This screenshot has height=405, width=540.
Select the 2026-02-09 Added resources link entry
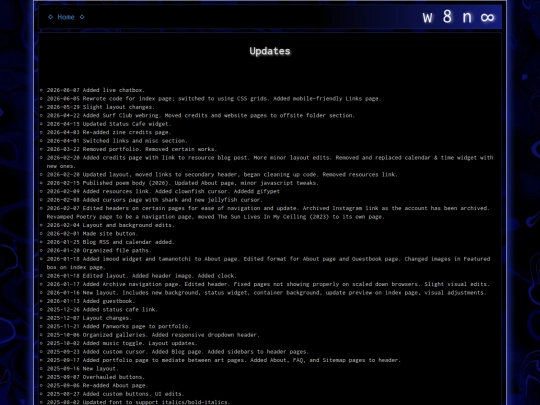pyautogui.click(x=163, y=191)
